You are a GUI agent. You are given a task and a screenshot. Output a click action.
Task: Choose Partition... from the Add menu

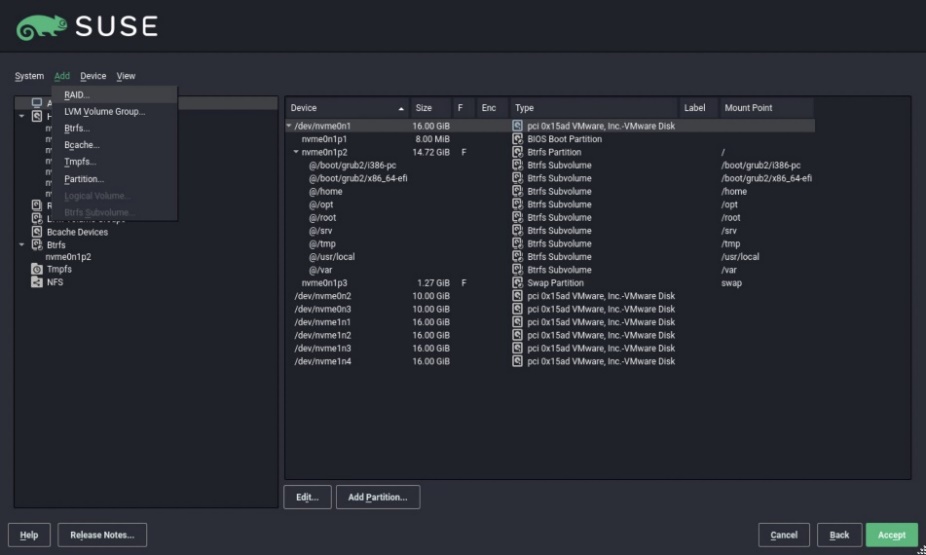click(115, 179)
